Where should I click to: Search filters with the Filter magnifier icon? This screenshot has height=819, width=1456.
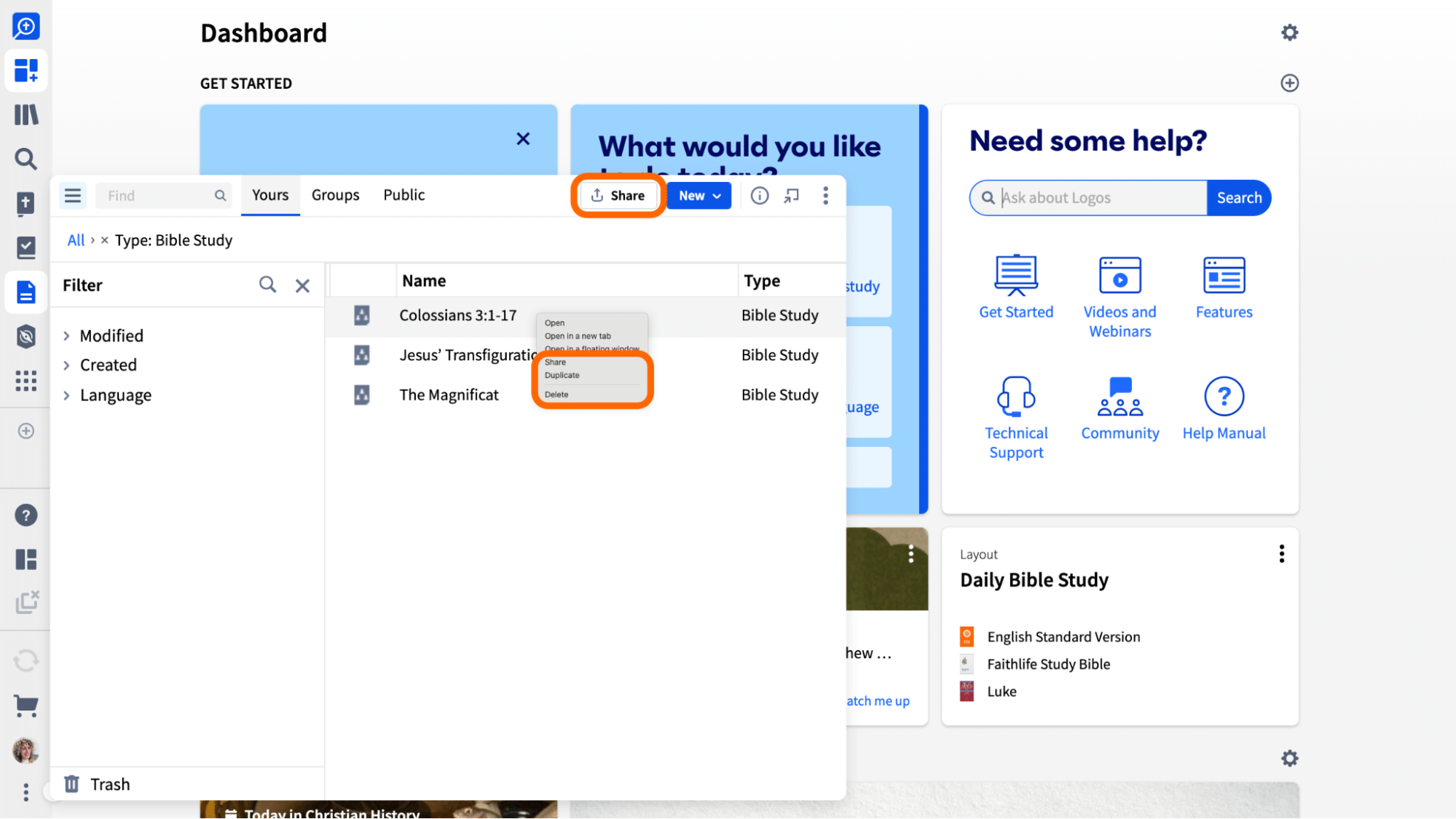click(267, 285)
